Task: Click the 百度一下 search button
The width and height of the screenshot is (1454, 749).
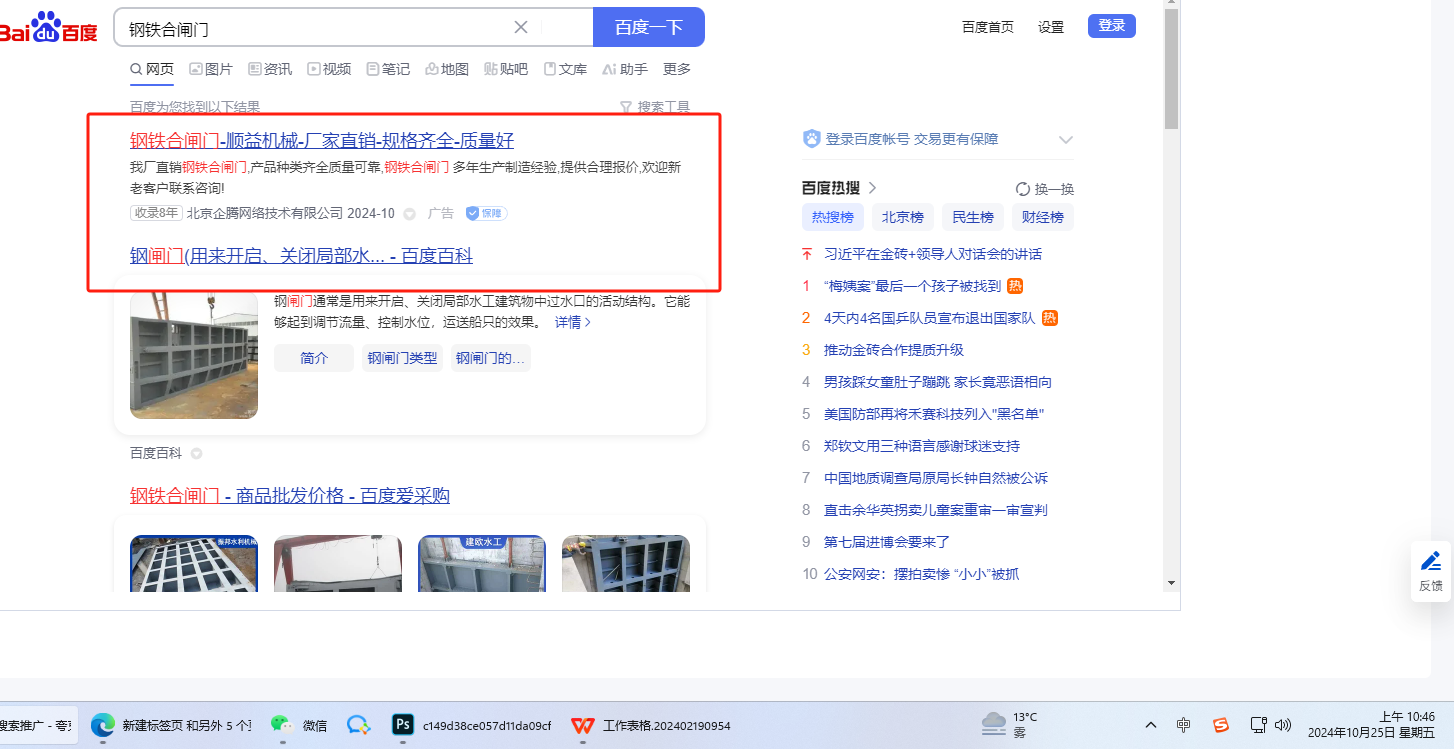Action: click(648, 27)
